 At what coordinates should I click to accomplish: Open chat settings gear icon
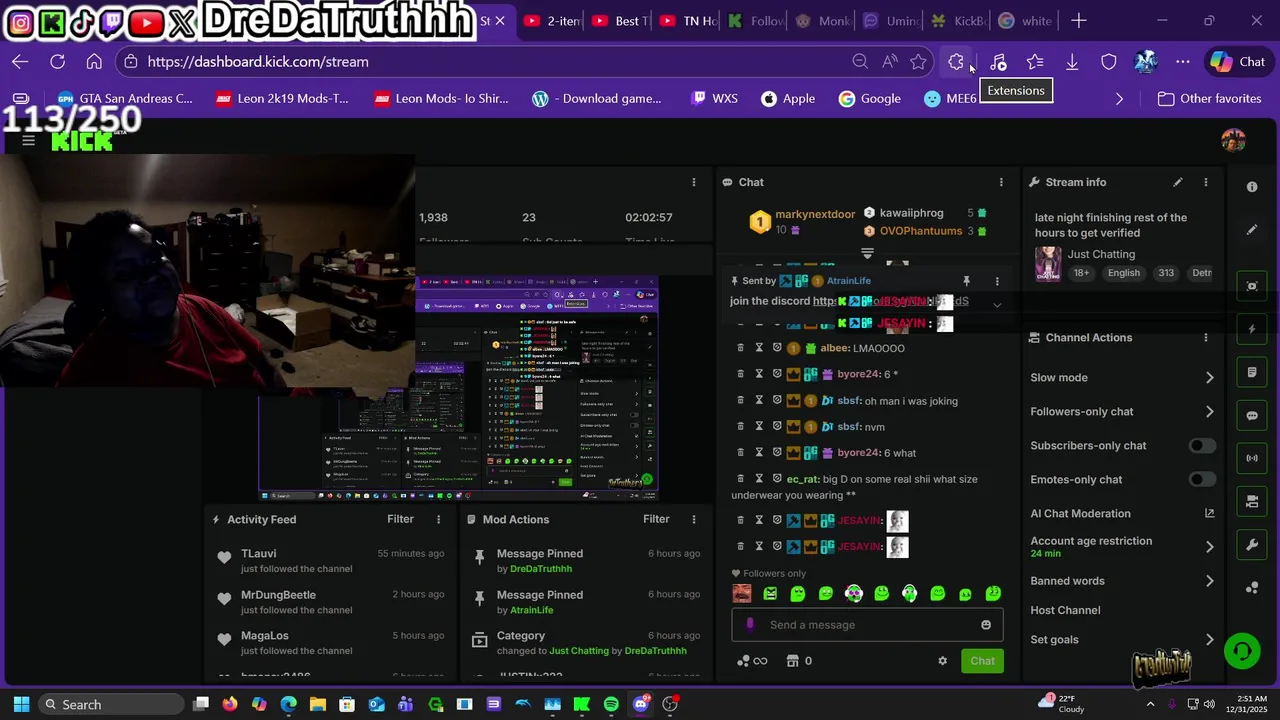[x=942, y=661]
